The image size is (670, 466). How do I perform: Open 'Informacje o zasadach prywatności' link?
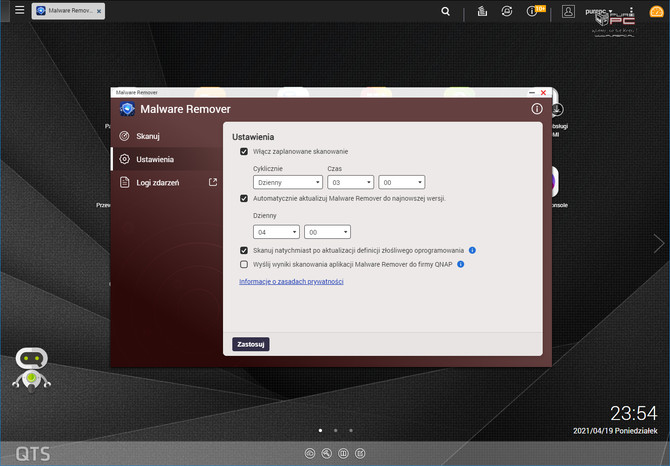point(291,281)
